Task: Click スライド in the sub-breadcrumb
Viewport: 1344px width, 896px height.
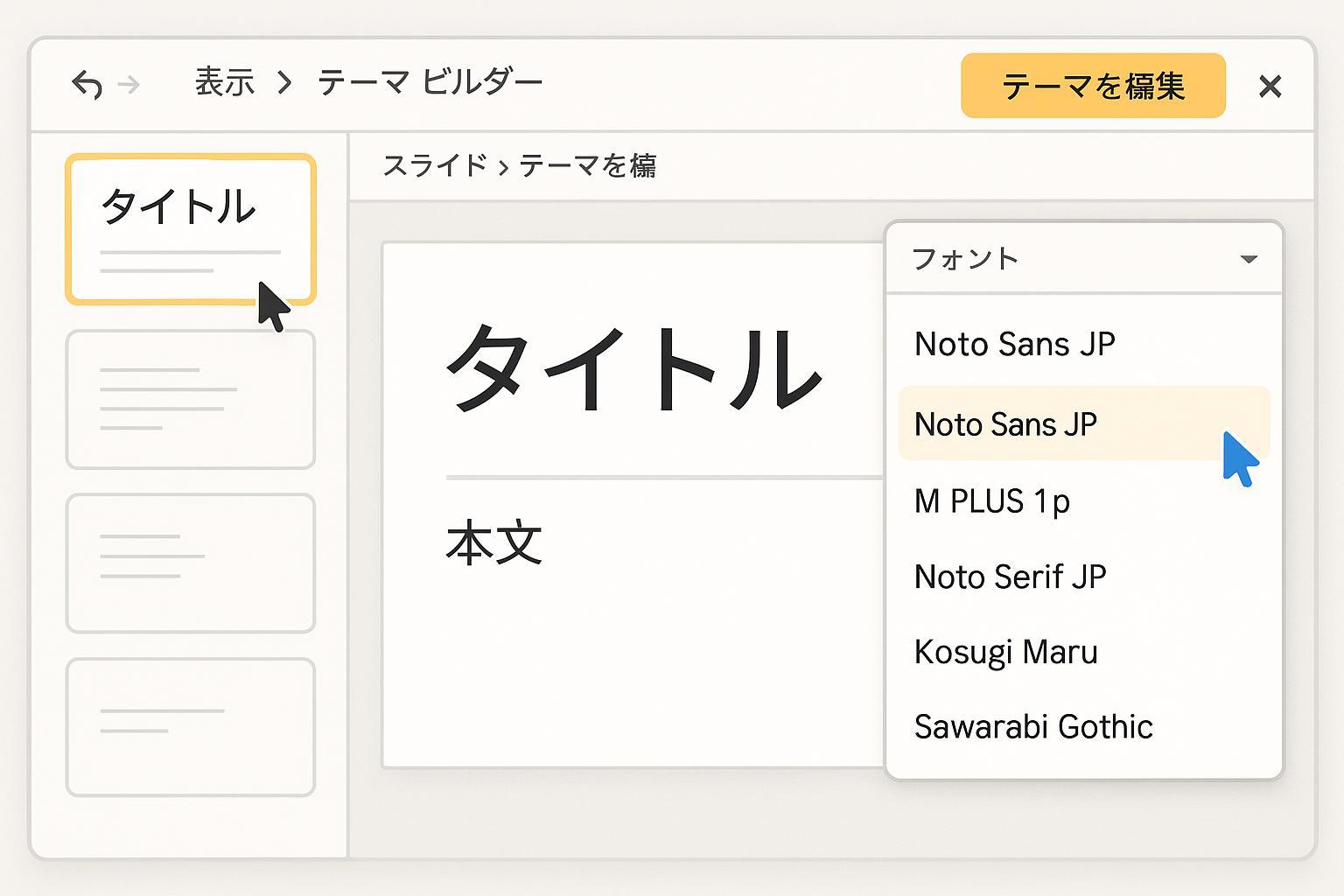Action: [x=434, y=165]
